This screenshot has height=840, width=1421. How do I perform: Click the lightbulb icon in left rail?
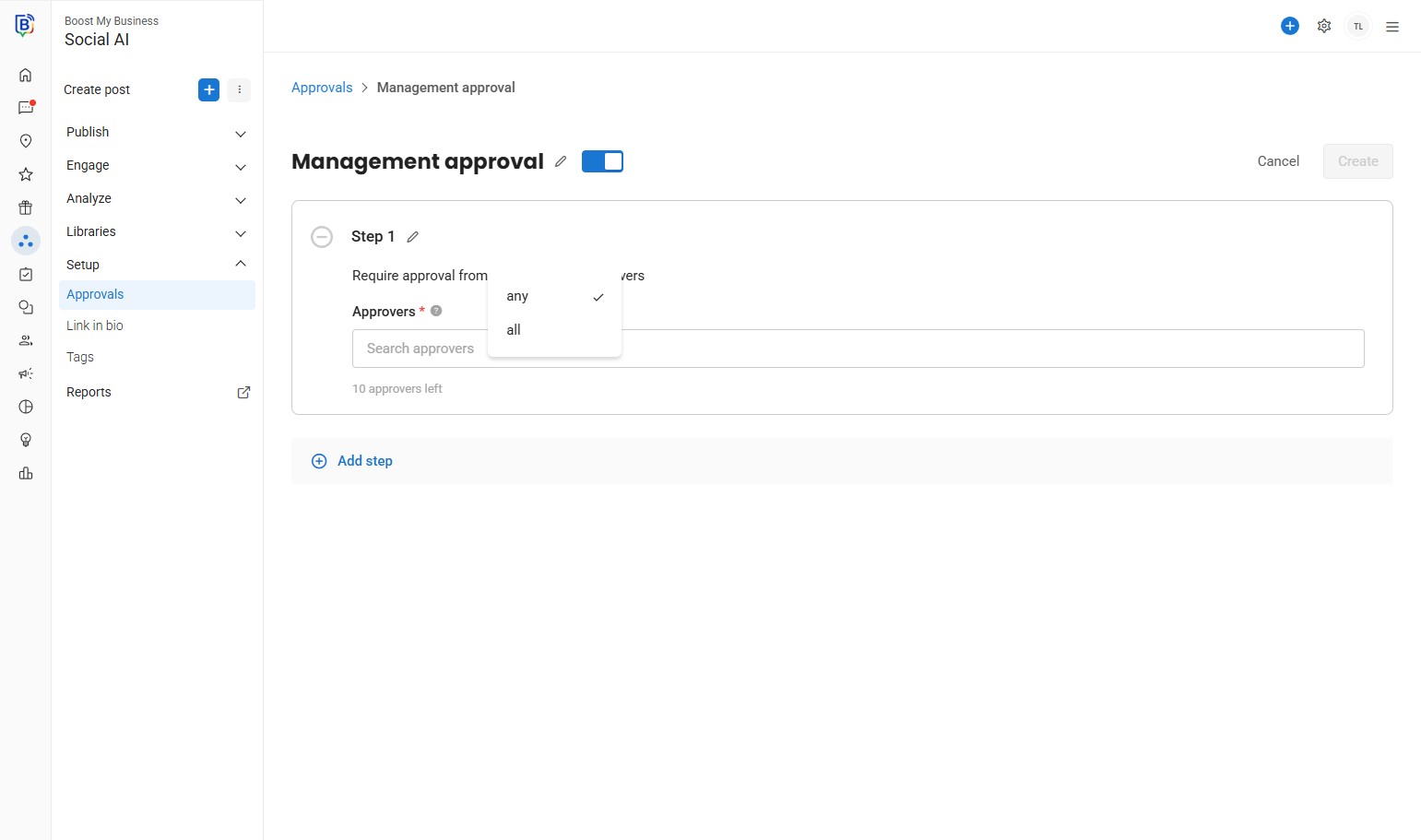click(26, 440)
